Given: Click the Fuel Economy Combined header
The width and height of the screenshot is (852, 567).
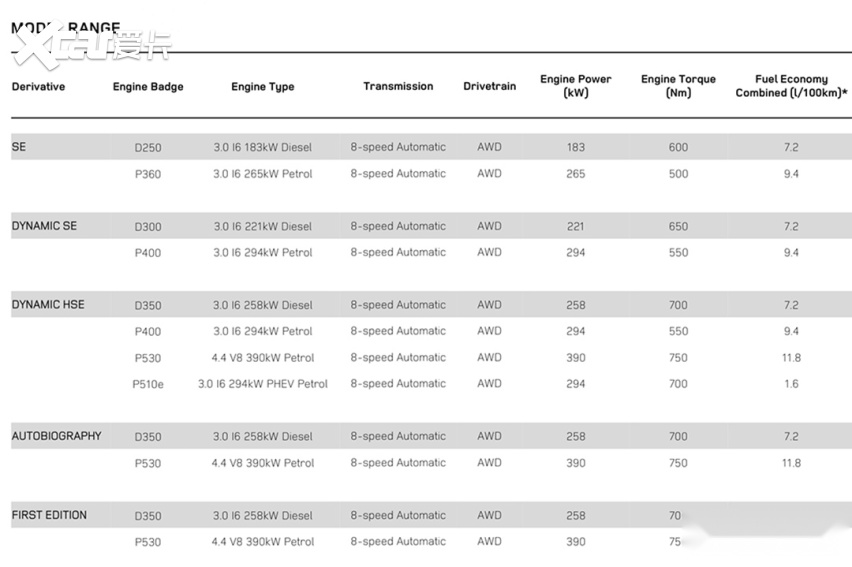Looking at the screenshot, I should coord(791,86).
